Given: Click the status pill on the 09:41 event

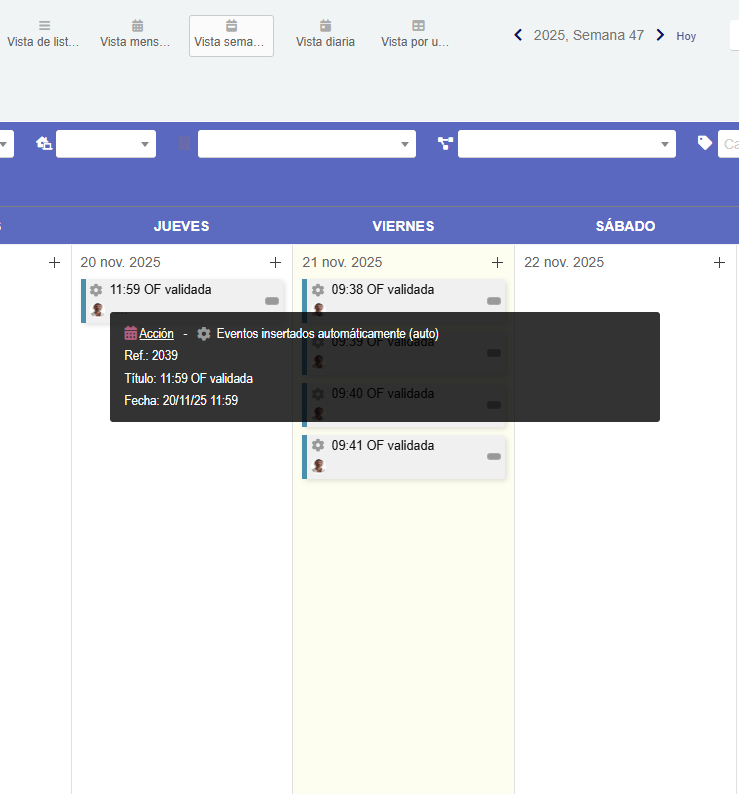Looking at the screenshot, I should (x=493, y=457).
